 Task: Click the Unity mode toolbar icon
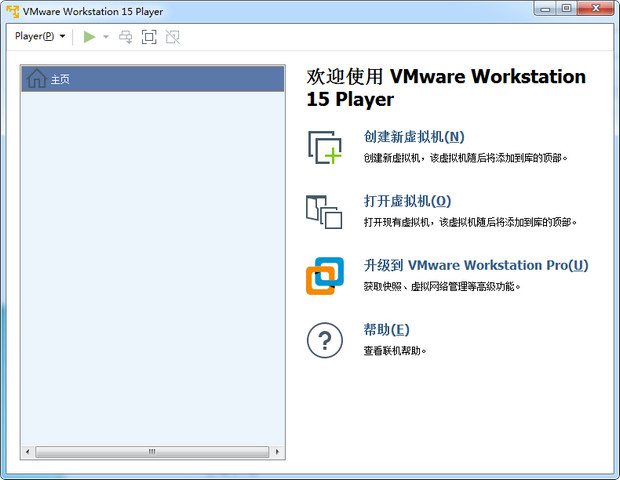[173, 37]
